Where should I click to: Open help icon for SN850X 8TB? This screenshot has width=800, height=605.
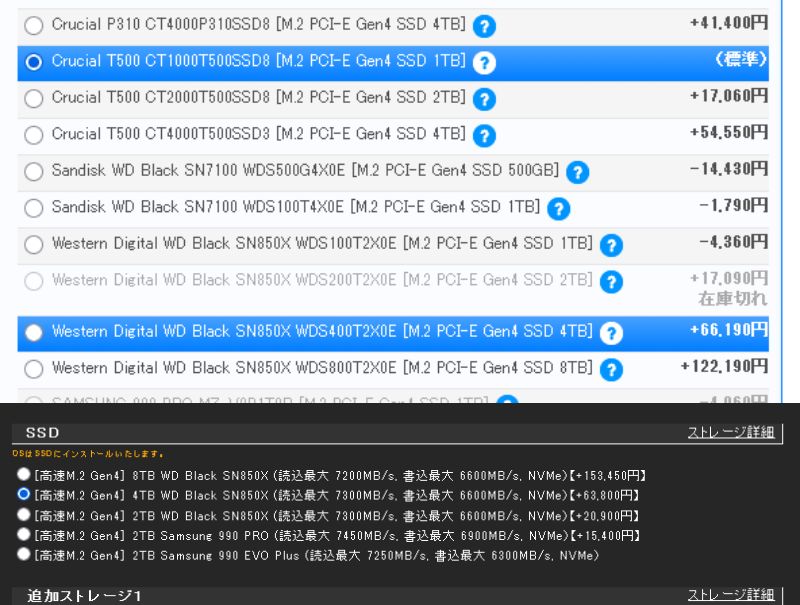coord(611,369)
